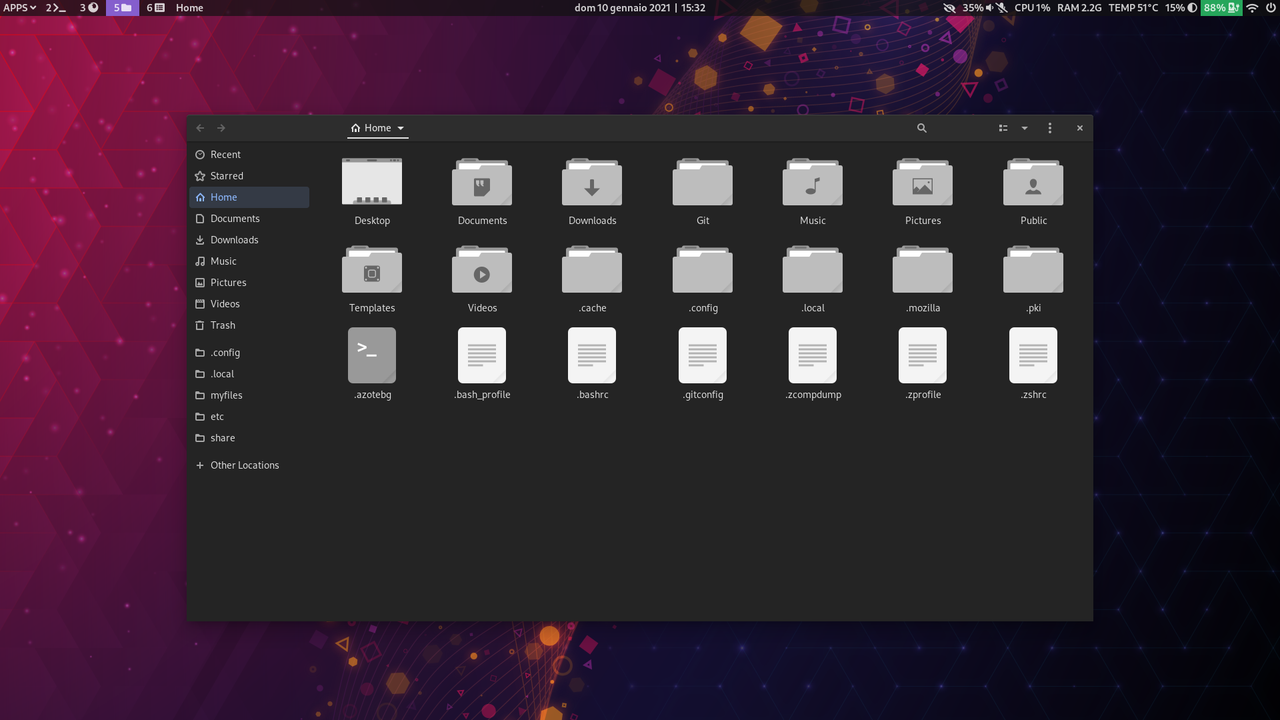Click the 35% volume indicator
Screen dimensions: 1280x720
click(x=977, y=7)
